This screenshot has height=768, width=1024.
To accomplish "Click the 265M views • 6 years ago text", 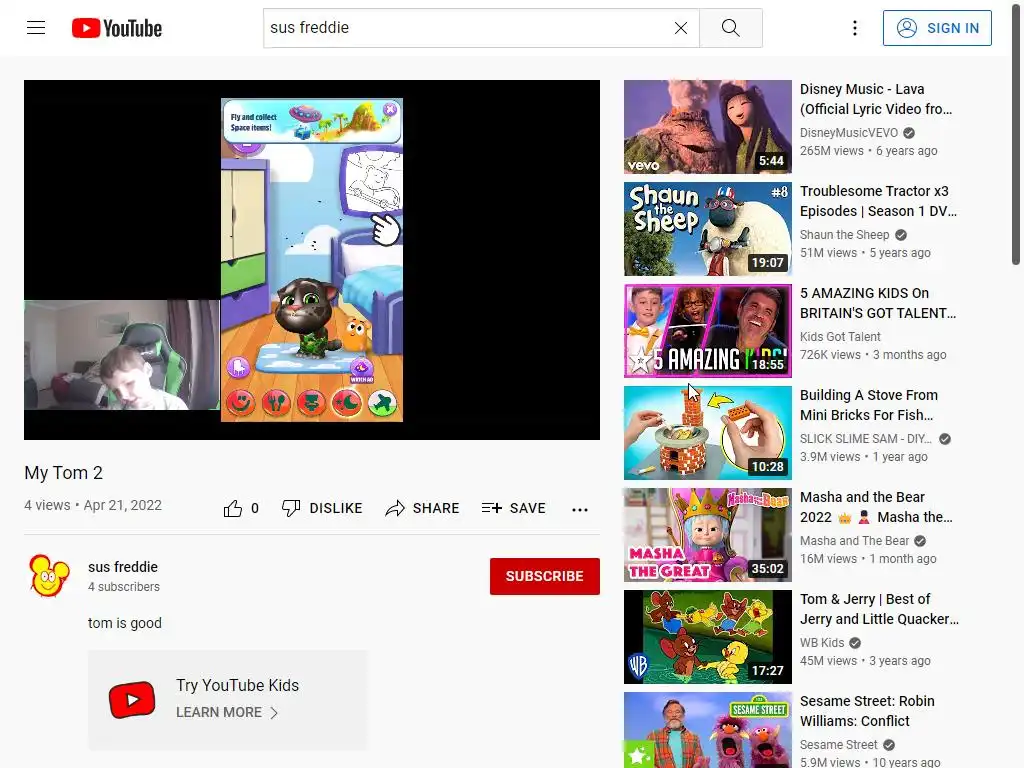I will (869, 151).
